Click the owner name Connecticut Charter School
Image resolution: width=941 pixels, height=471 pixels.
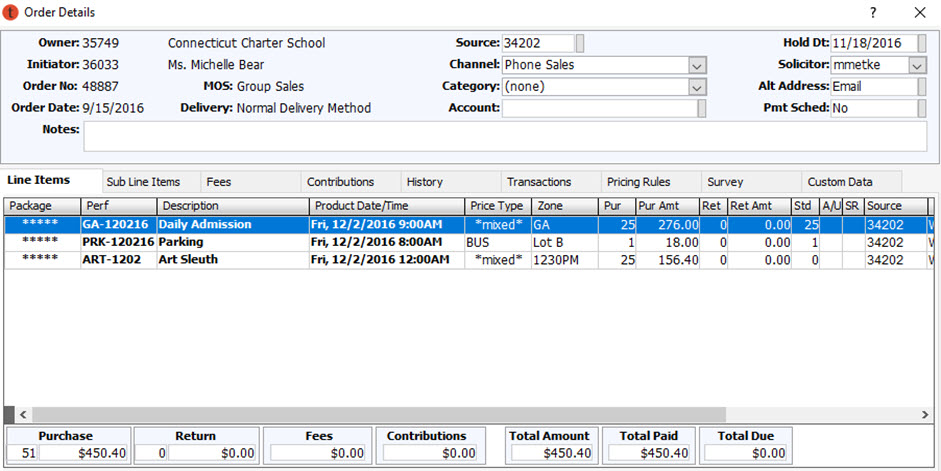(247, 43)
